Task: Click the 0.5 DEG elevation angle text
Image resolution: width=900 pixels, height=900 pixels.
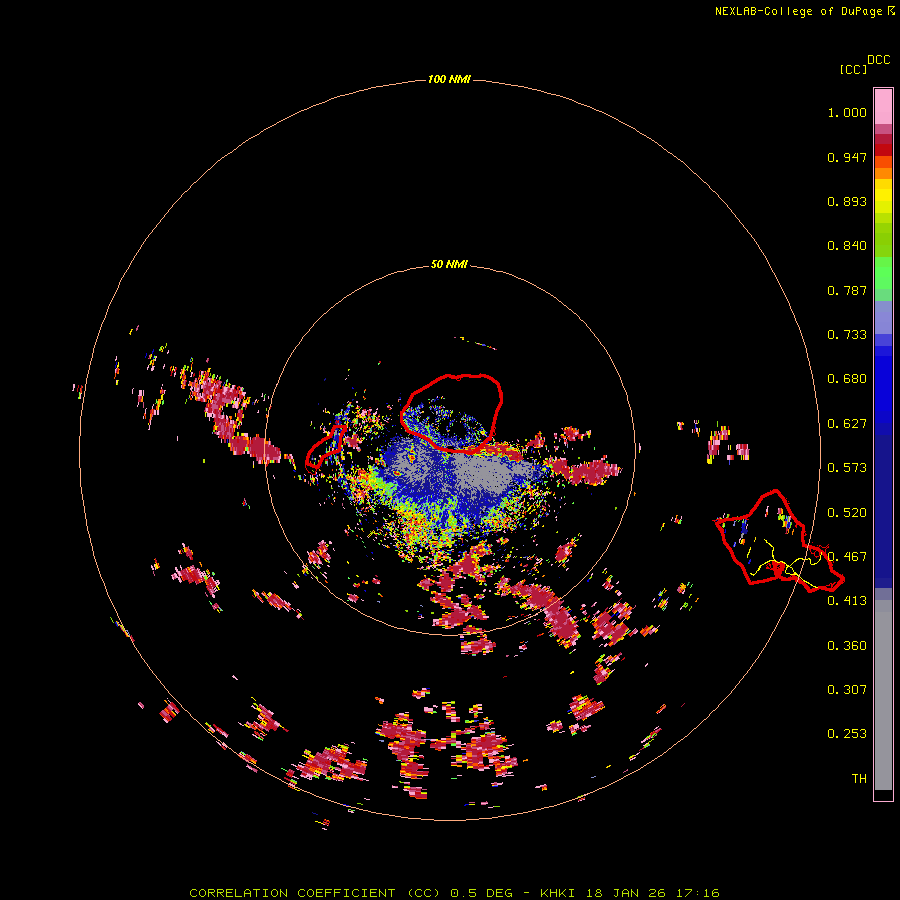Action: [483, 893]
